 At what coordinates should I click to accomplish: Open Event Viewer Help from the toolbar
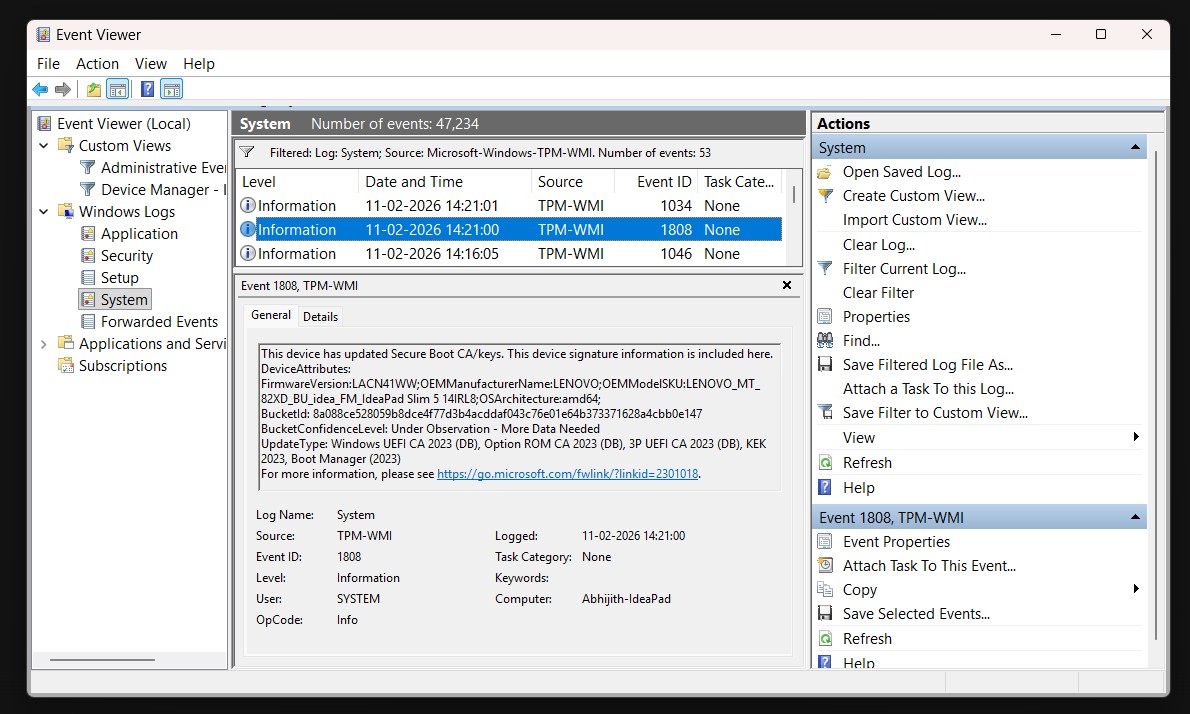click(x=146, y=89)
